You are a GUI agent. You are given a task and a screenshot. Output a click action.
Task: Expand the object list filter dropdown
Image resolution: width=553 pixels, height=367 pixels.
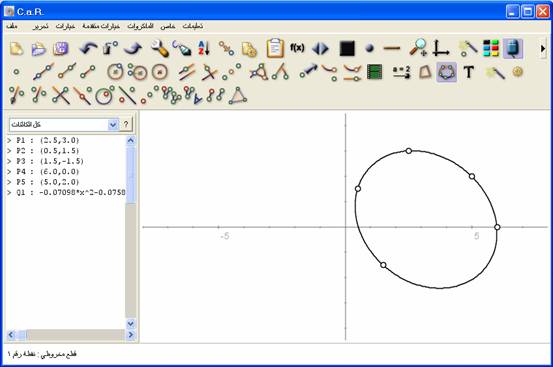point(113,124)
